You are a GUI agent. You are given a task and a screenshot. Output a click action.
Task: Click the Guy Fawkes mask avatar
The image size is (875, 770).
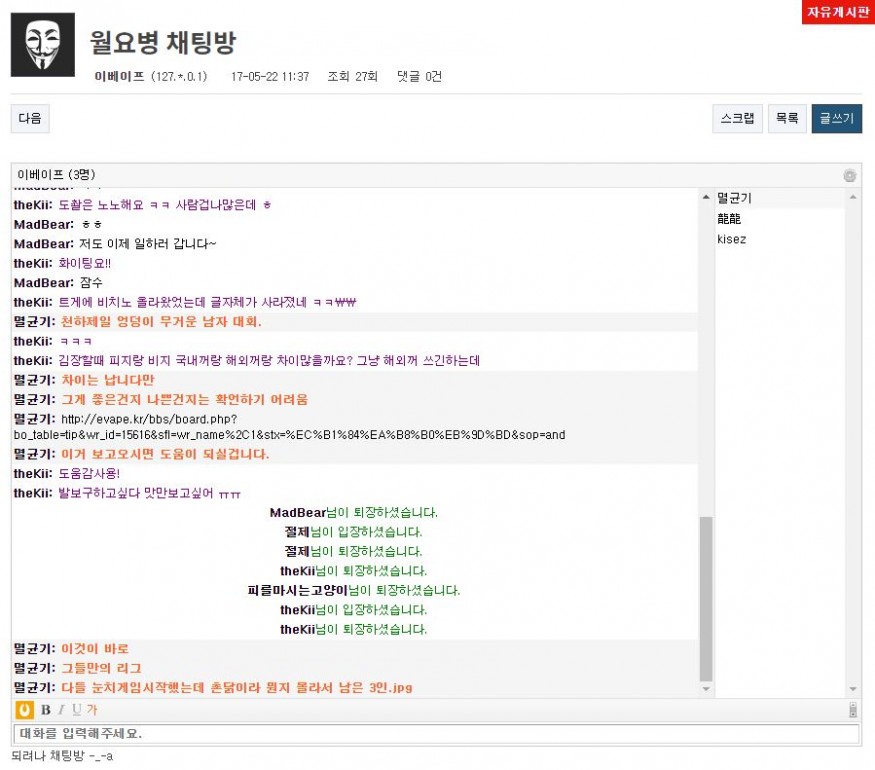42,45
